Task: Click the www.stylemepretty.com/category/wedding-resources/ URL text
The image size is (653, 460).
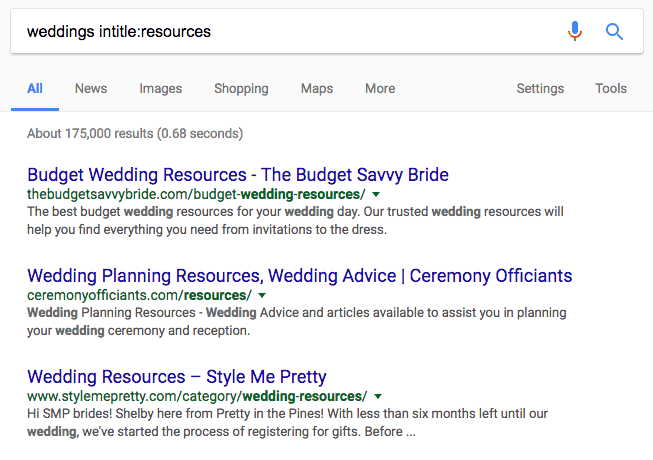Action: 197,396
